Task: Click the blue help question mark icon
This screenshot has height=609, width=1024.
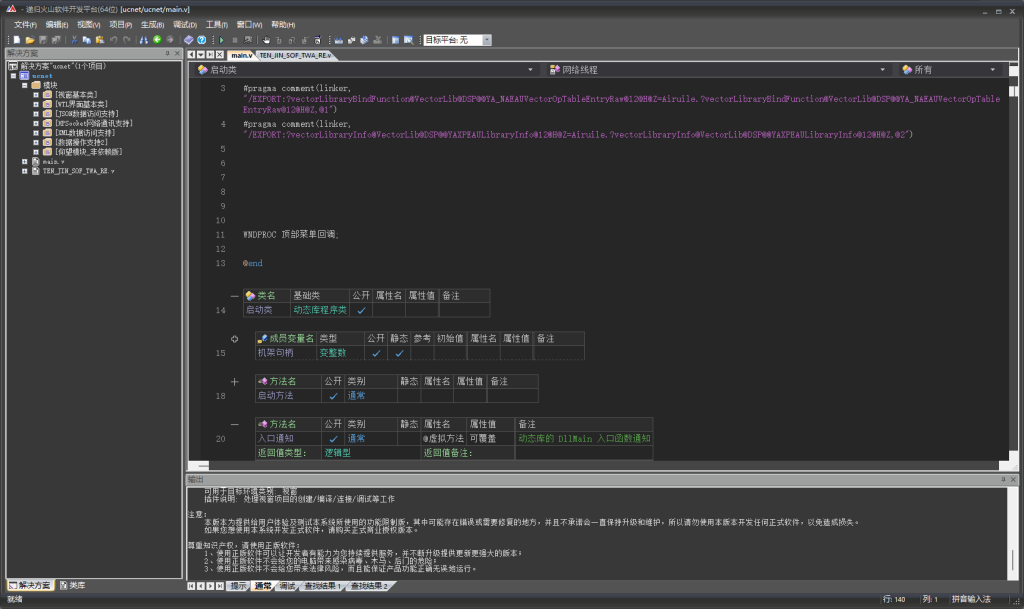Action: click(x=201, y=40)
